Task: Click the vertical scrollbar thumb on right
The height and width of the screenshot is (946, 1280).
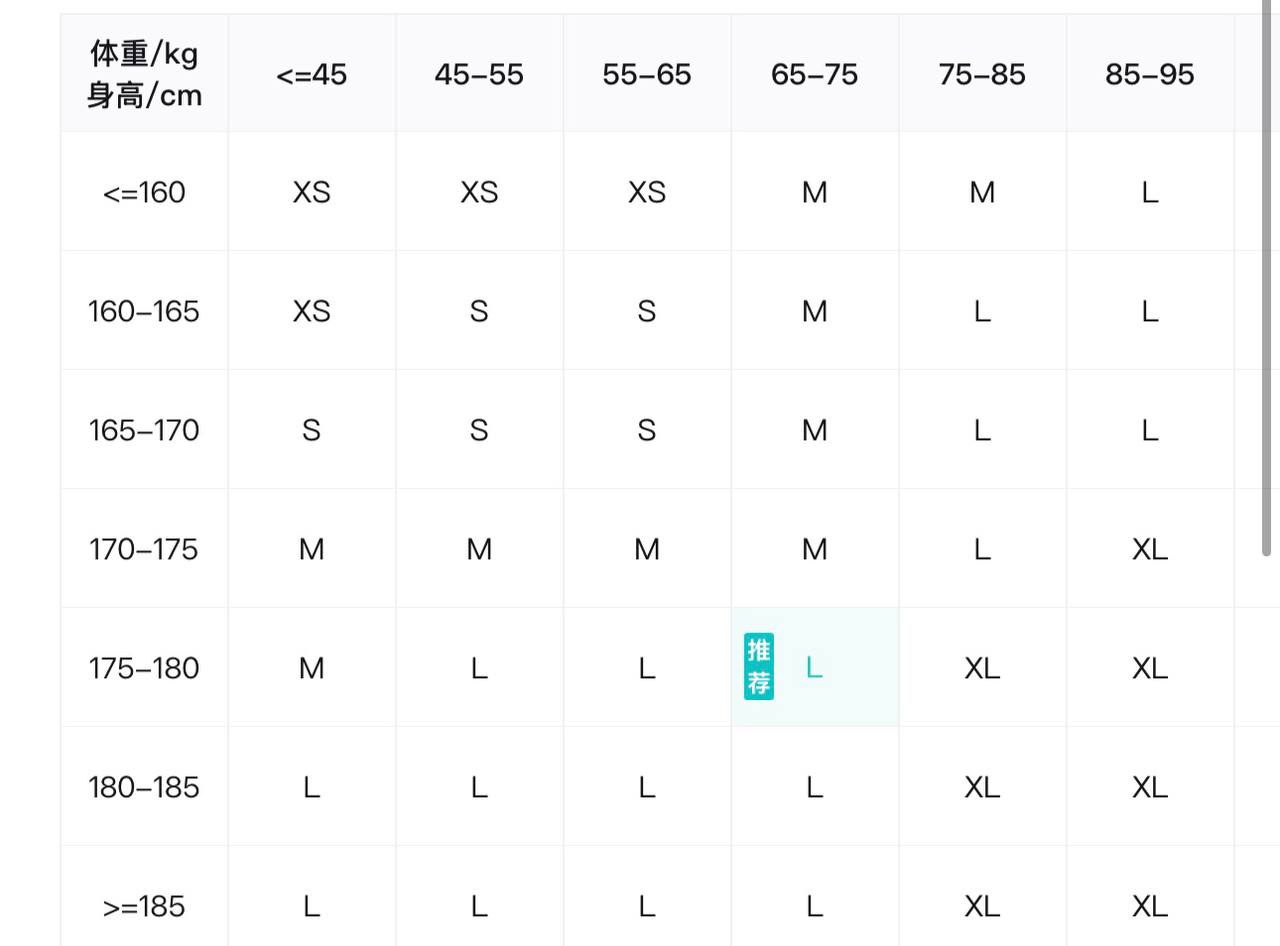Action: (1267, 280)
